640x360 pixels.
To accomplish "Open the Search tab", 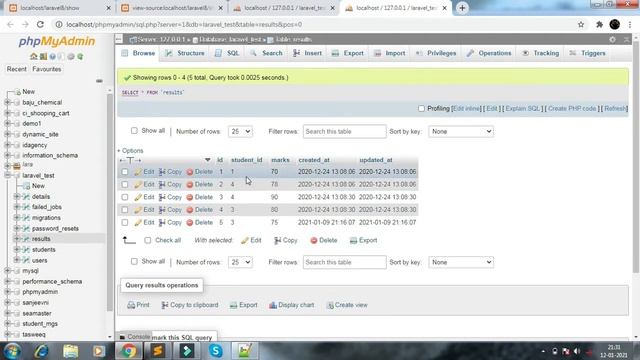I will click(x=266, y=53).
